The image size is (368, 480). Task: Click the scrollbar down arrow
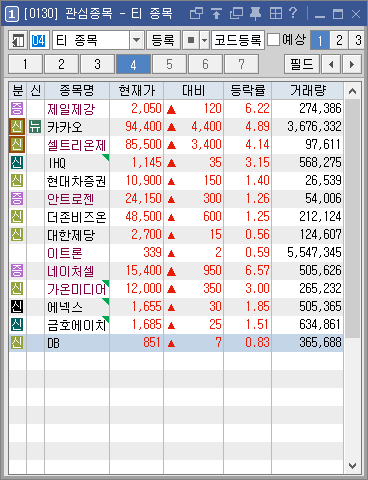point(352,465)
